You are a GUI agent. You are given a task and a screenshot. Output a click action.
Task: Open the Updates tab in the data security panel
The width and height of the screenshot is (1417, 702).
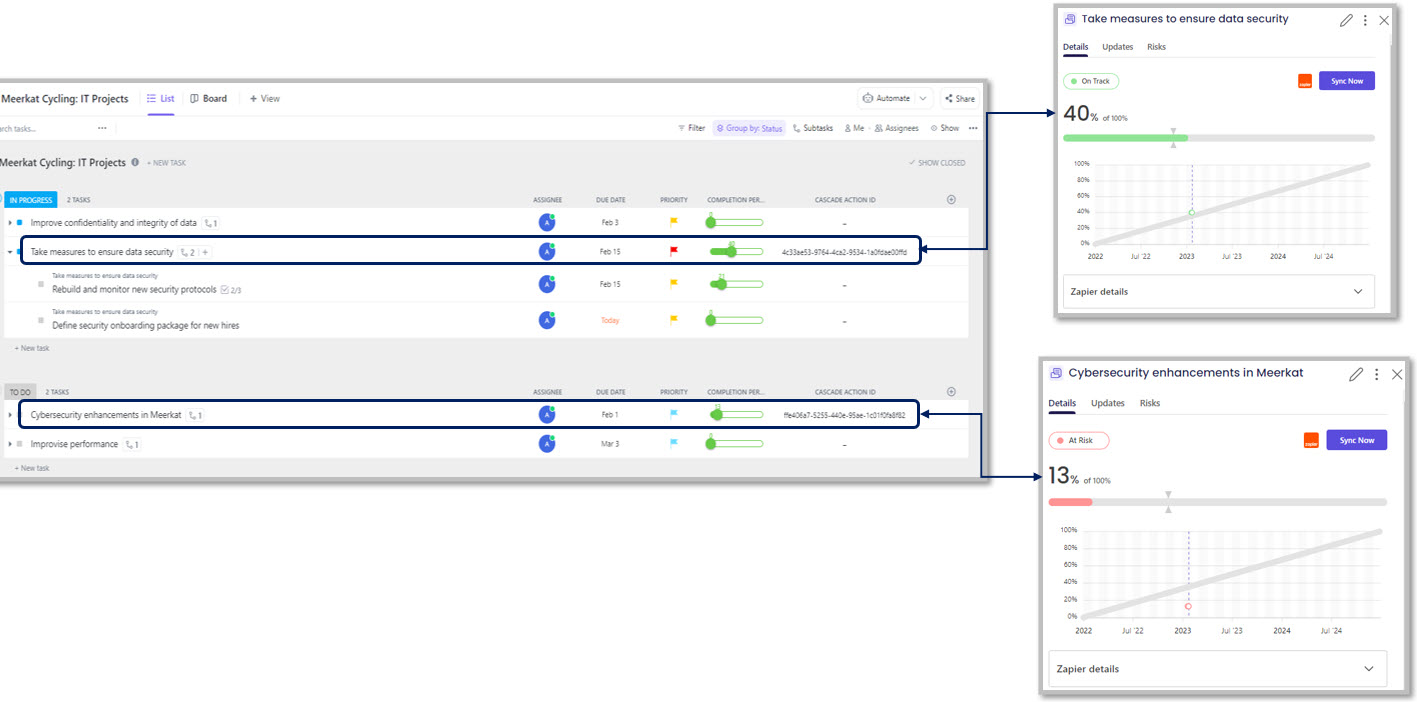(x=1117, y=47)
